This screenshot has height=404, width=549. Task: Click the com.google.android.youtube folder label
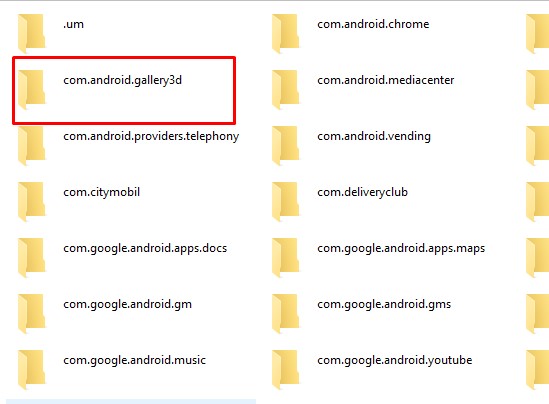pyautogui.click(x=395, y=360)
